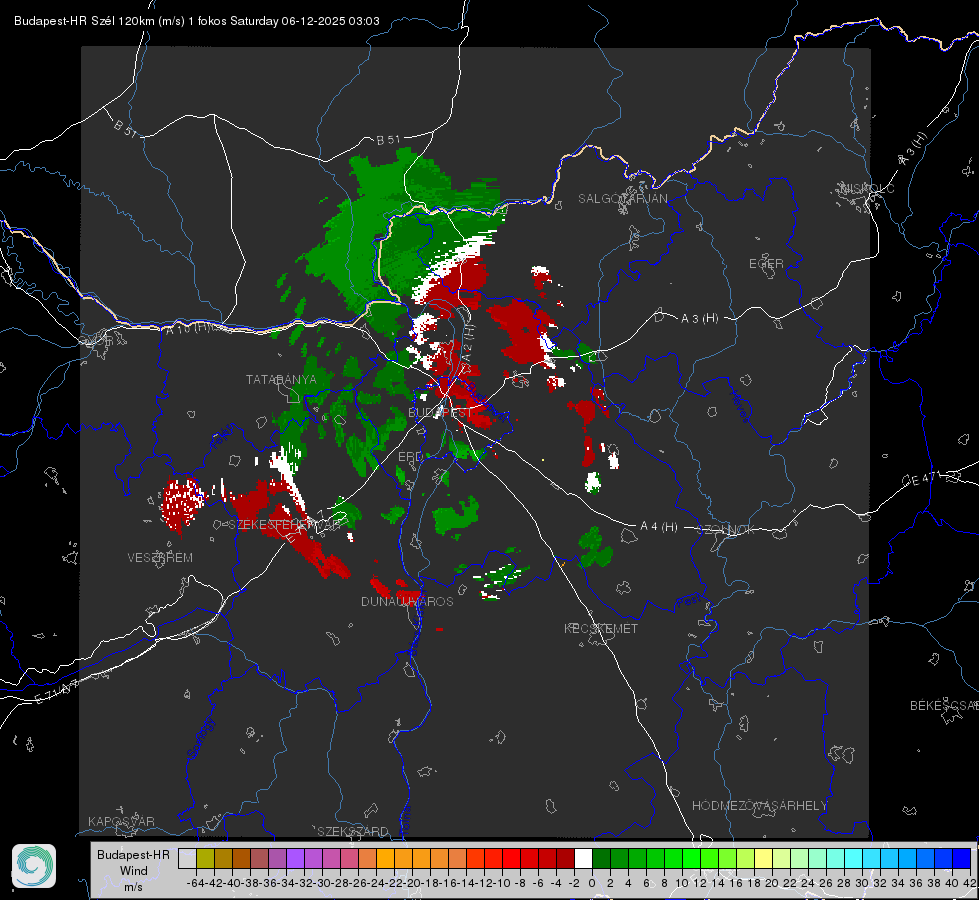Choose the bright red swatch between -10 and -8
Image resolution: width=979 pixels, height=900 pixels.
(x=511, y=859)
